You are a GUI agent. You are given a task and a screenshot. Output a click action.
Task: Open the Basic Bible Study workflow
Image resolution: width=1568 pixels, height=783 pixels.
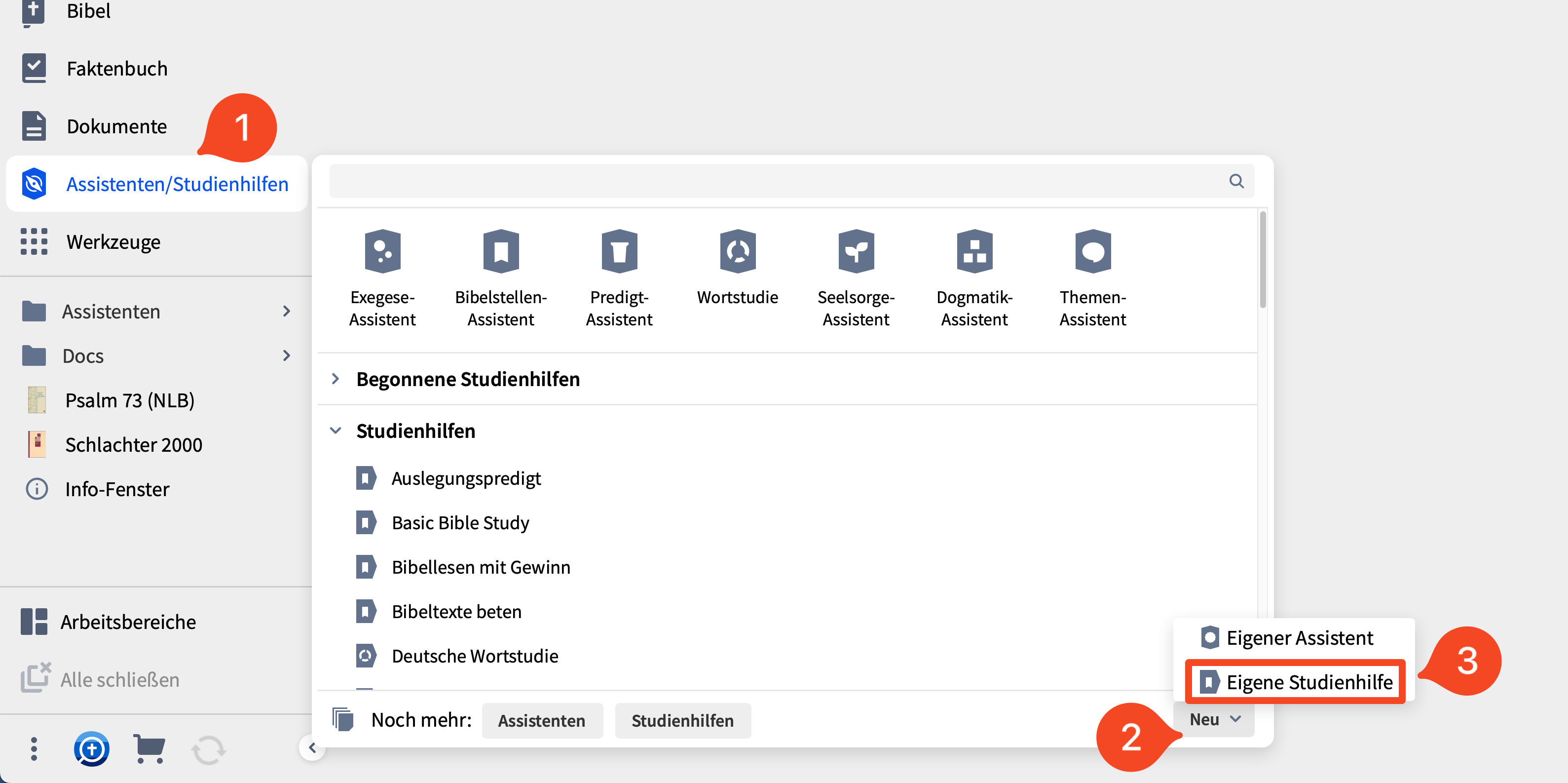(x=460, y=522)
